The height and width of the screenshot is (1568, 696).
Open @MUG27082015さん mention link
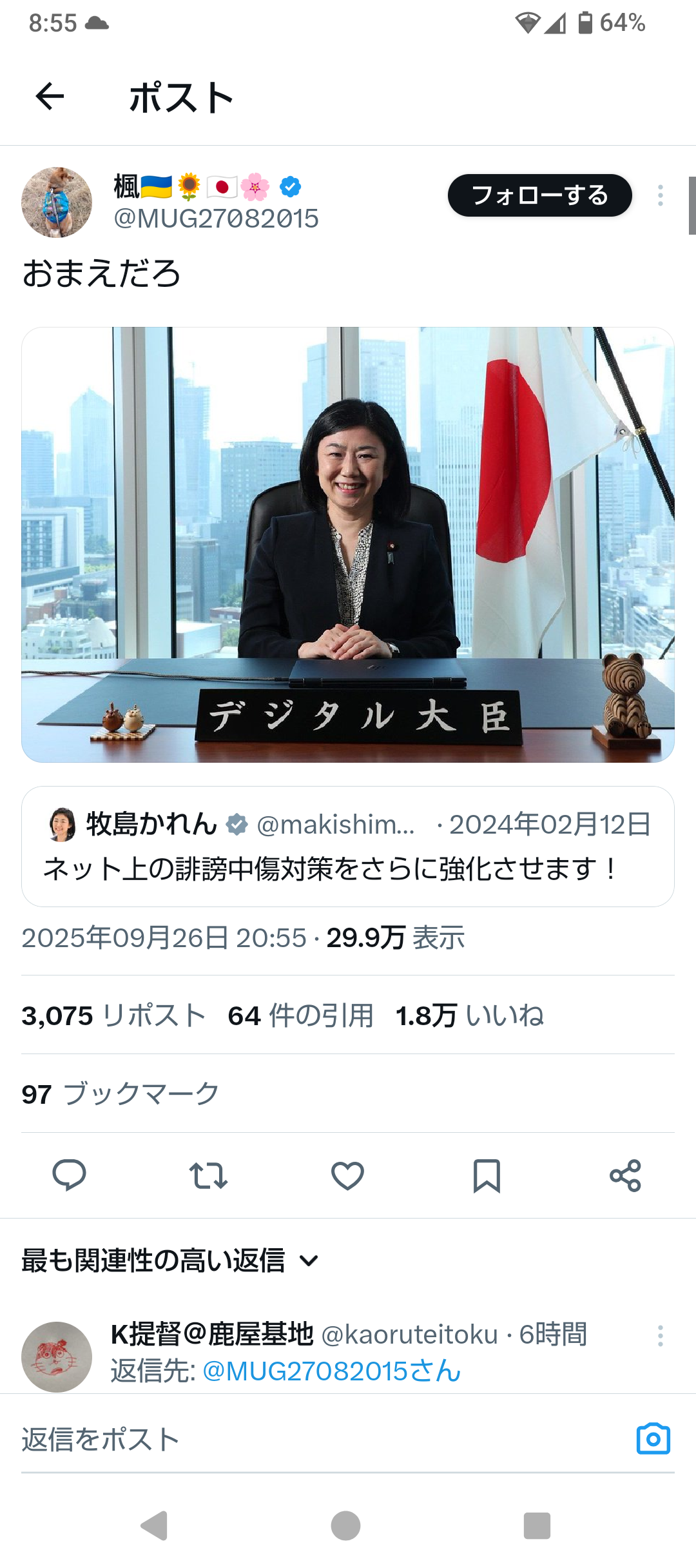pyautogui.click(x=332, y=1371)
